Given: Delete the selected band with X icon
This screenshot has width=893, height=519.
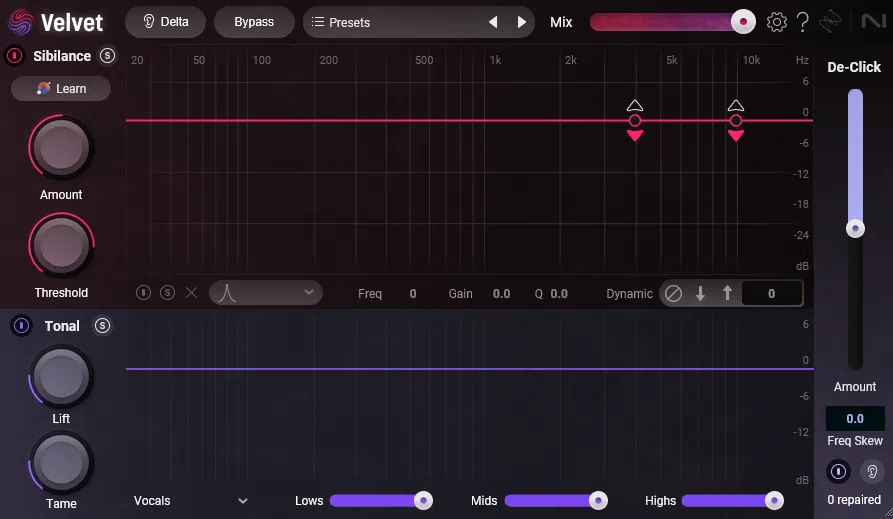Looking at the screenshot, I should [191, 293].
